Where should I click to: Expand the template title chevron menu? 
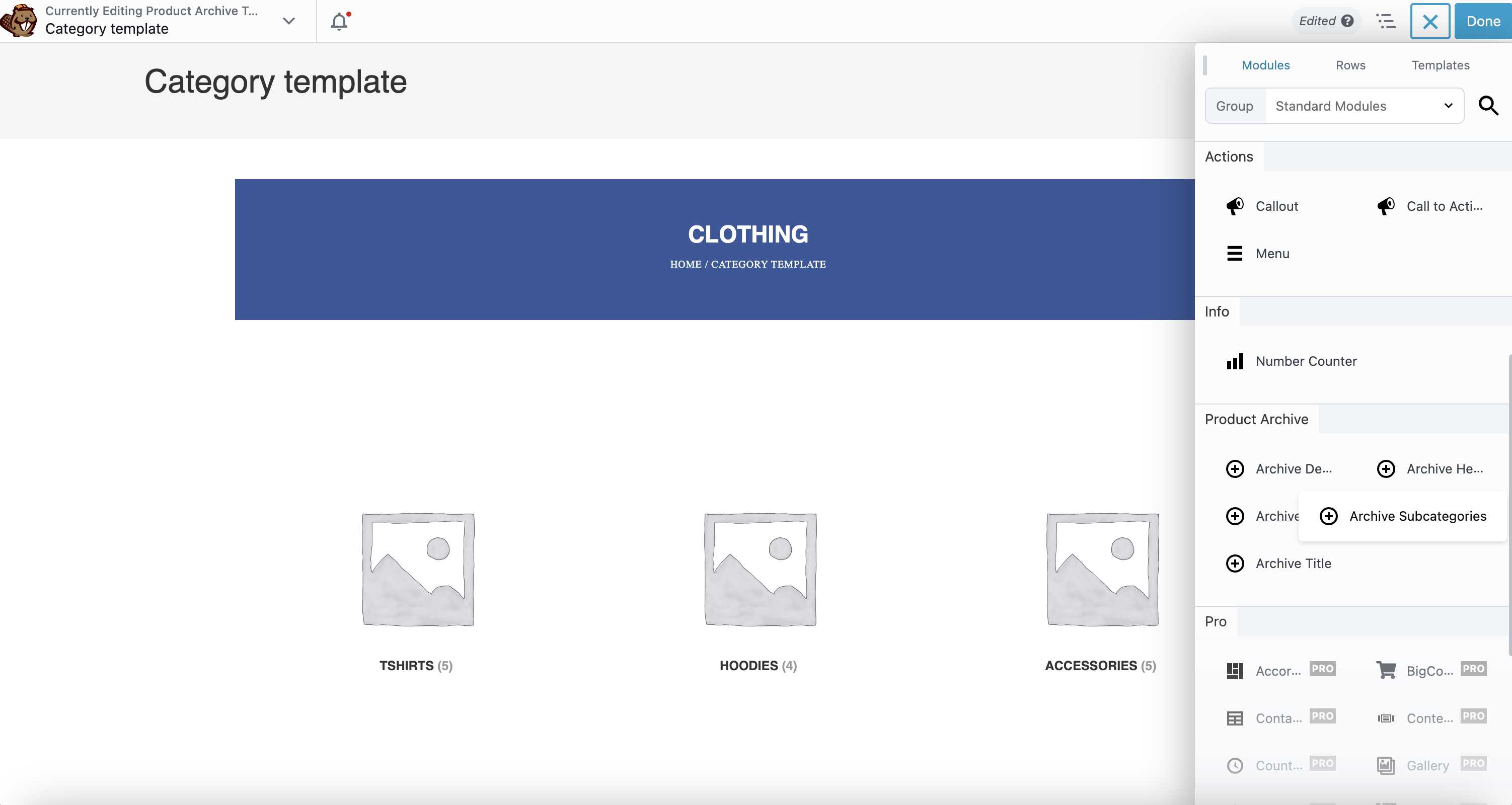(x=289, y=21)
